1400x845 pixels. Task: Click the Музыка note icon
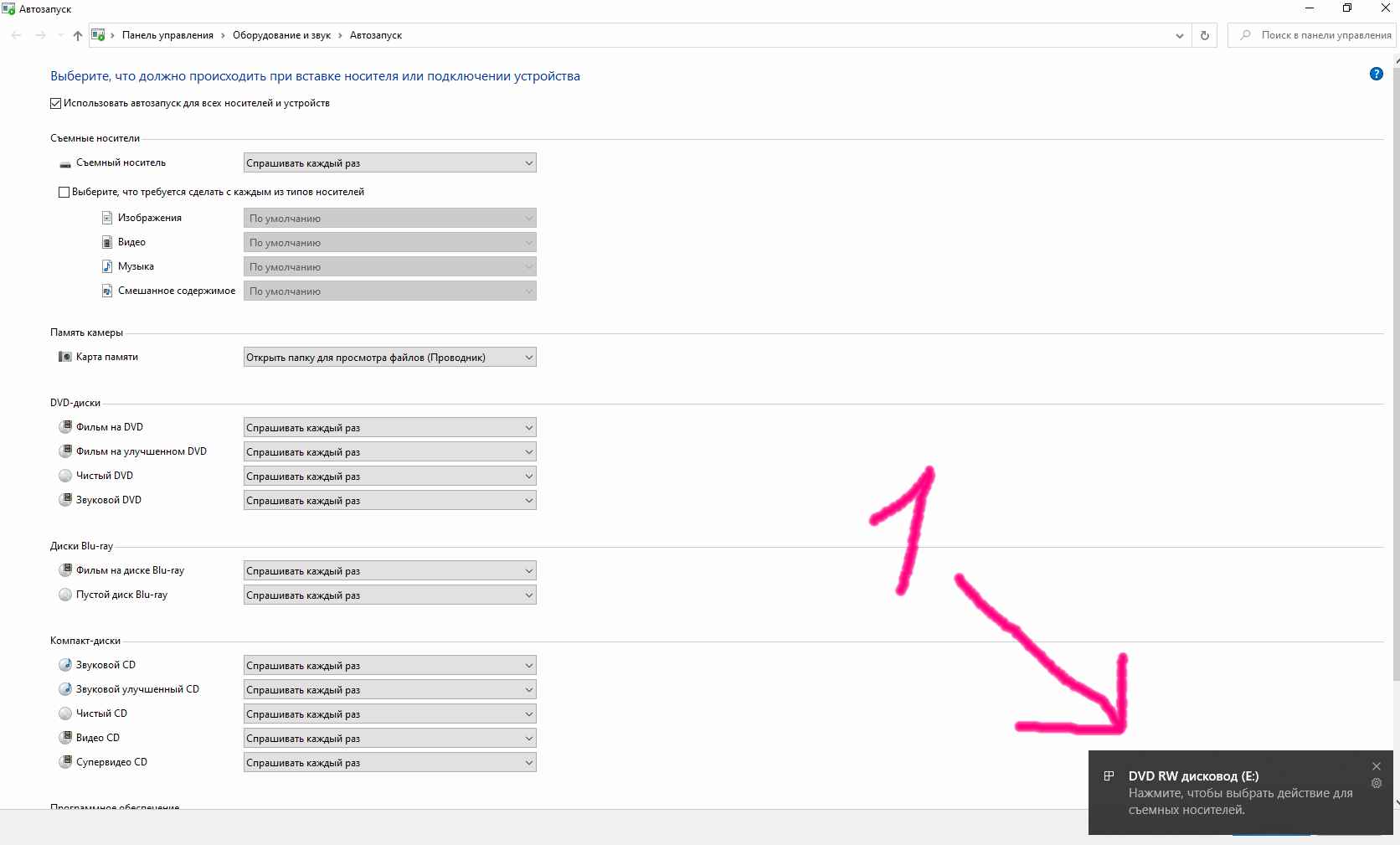click(107, 266)
